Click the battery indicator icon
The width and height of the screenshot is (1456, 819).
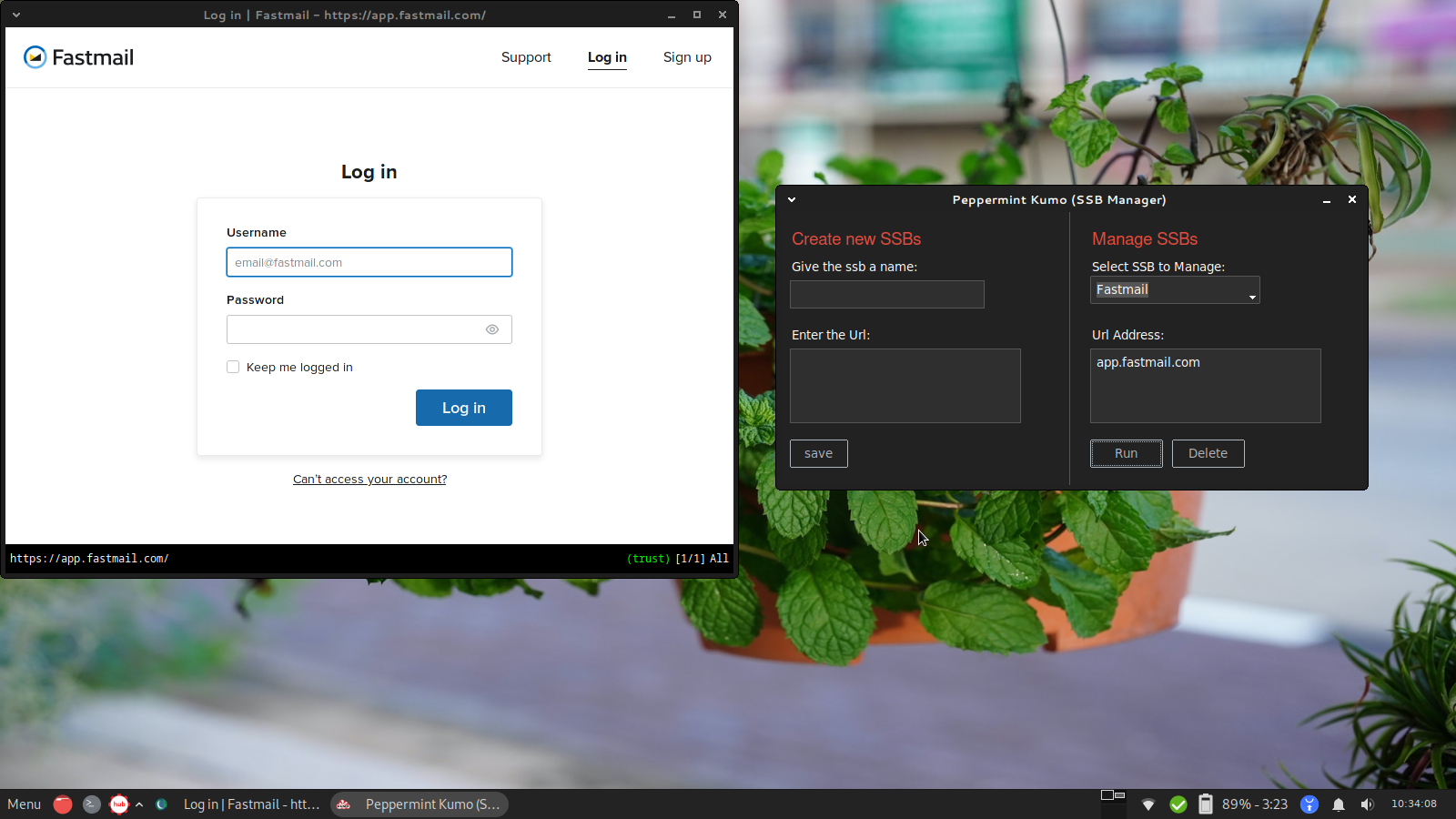(1206, 804)
